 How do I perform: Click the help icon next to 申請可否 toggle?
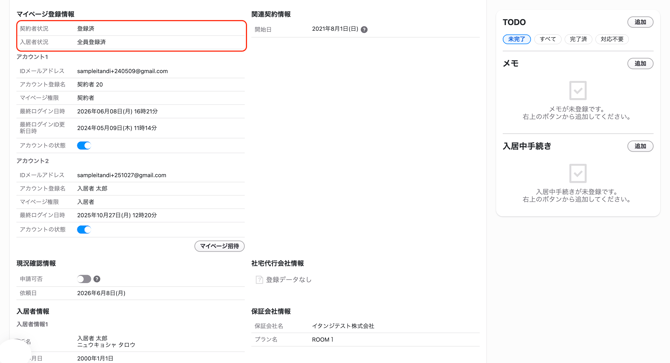point(97,279)
